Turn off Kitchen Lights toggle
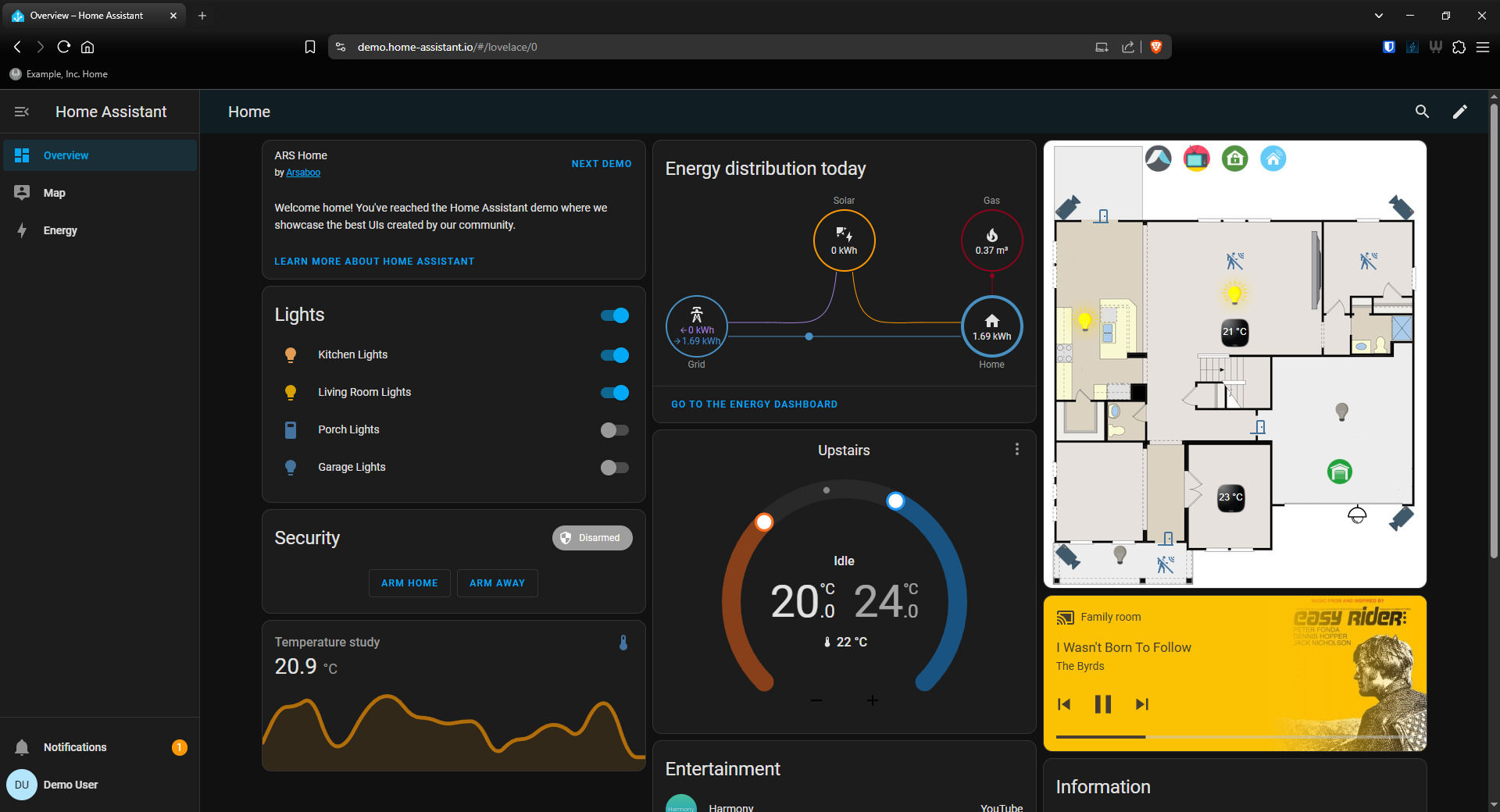This screenshot has width=1500, height=812. 615,355
